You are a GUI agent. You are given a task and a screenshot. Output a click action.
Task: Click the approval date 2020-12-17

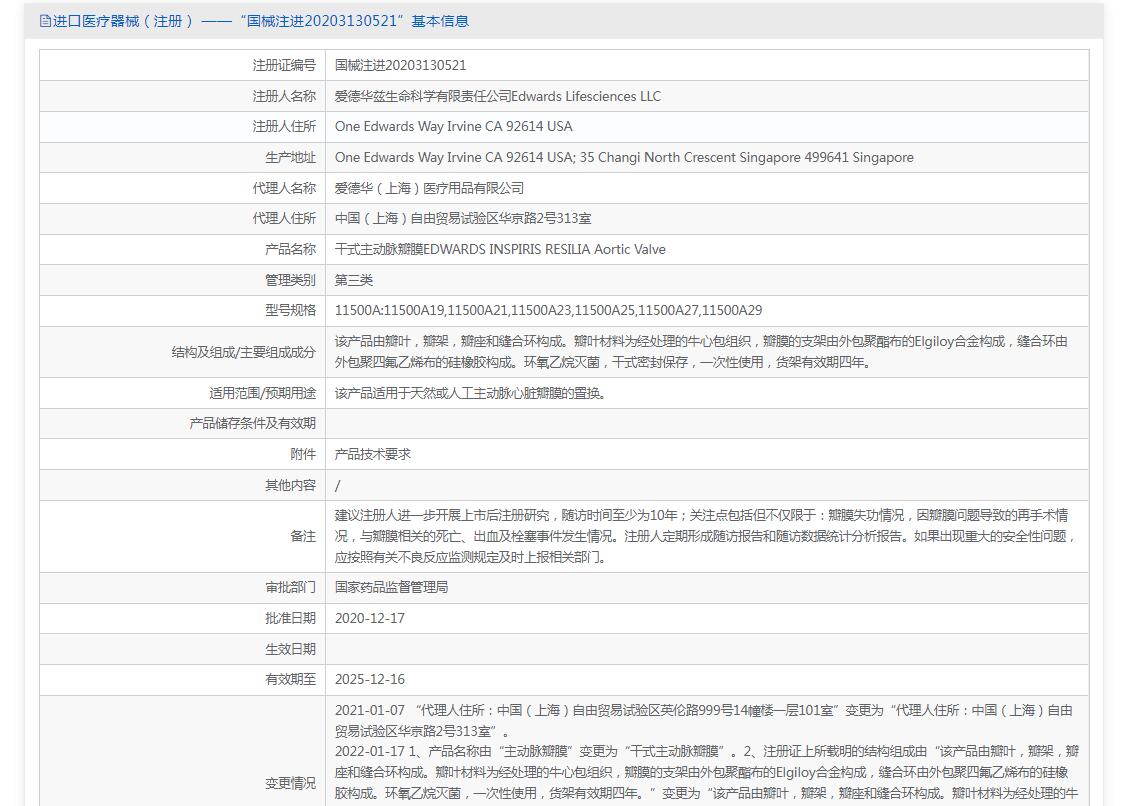pyautogui.click(x=370, y=618)
